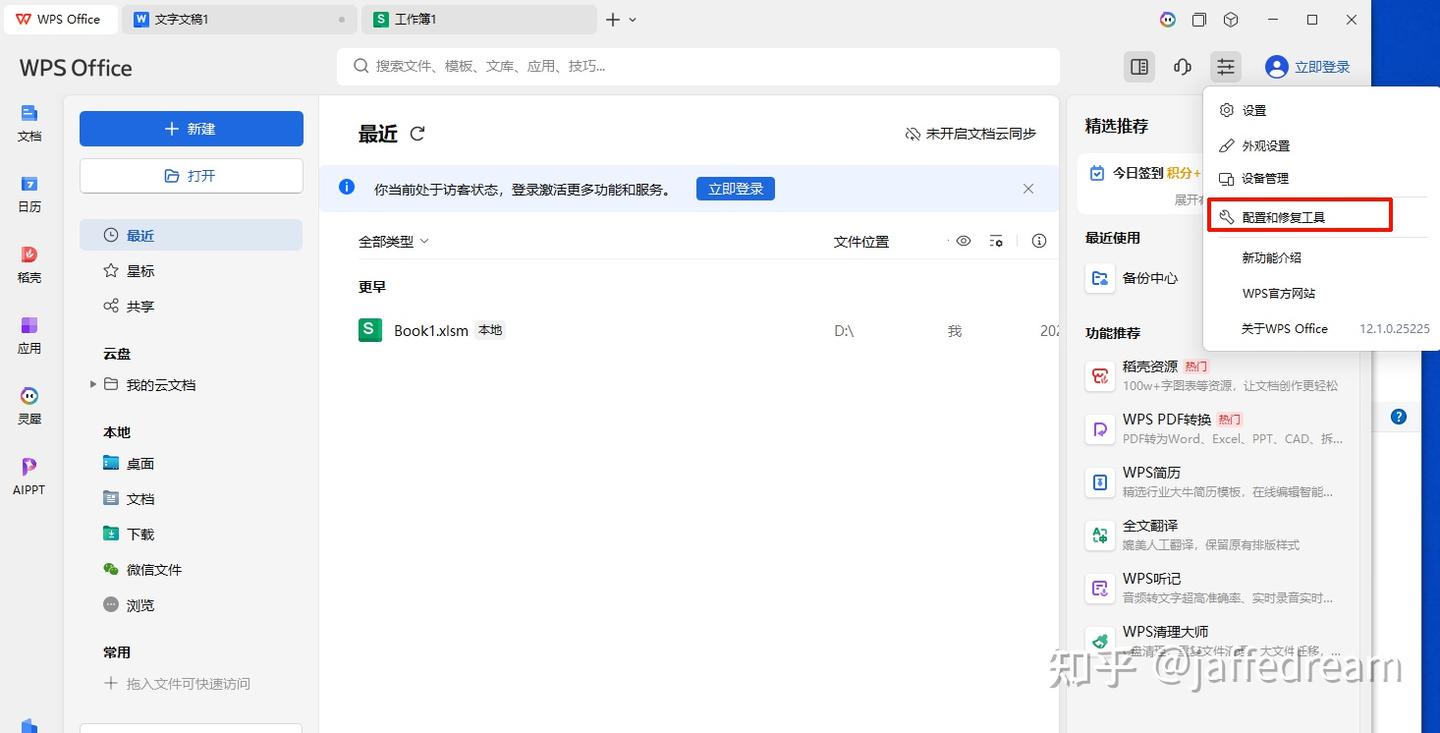Click the search files and templates box
This screenshot has width=1440, height=733.
(x=698, y=66)
